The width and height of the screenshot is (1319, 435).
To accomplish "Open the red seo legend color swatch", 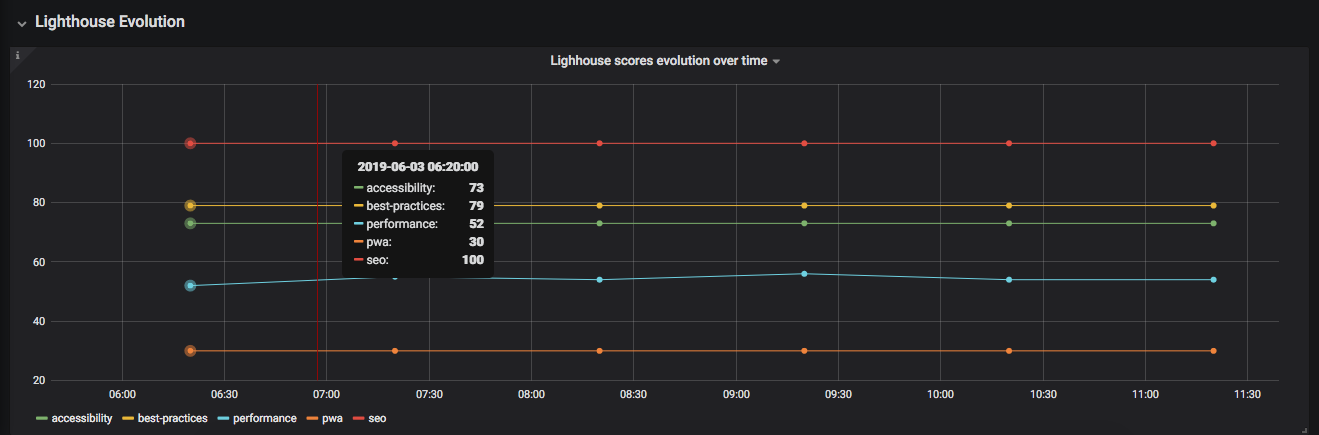I will pyautogui.click(x=357, y=418).
